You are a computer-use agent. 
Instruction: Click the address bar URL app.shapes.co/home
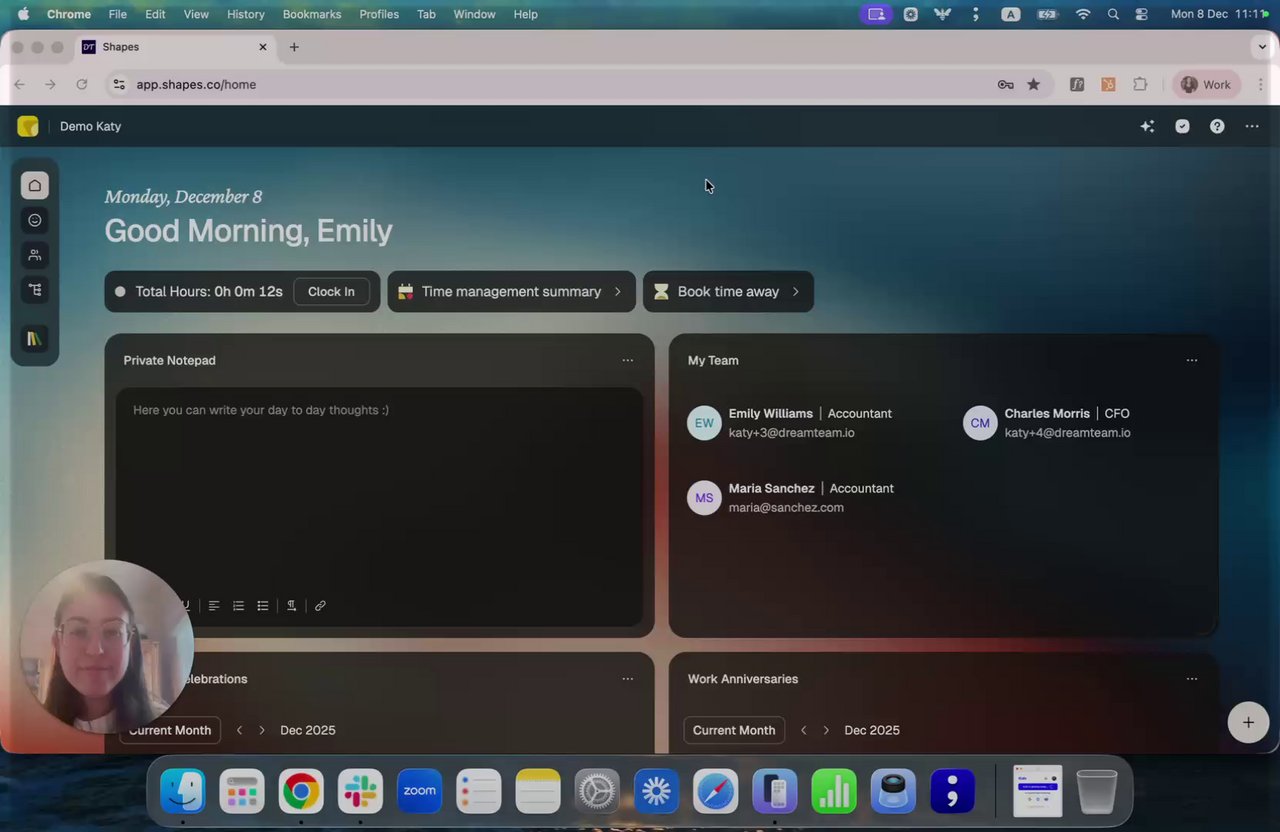click(x=196, y=85)
